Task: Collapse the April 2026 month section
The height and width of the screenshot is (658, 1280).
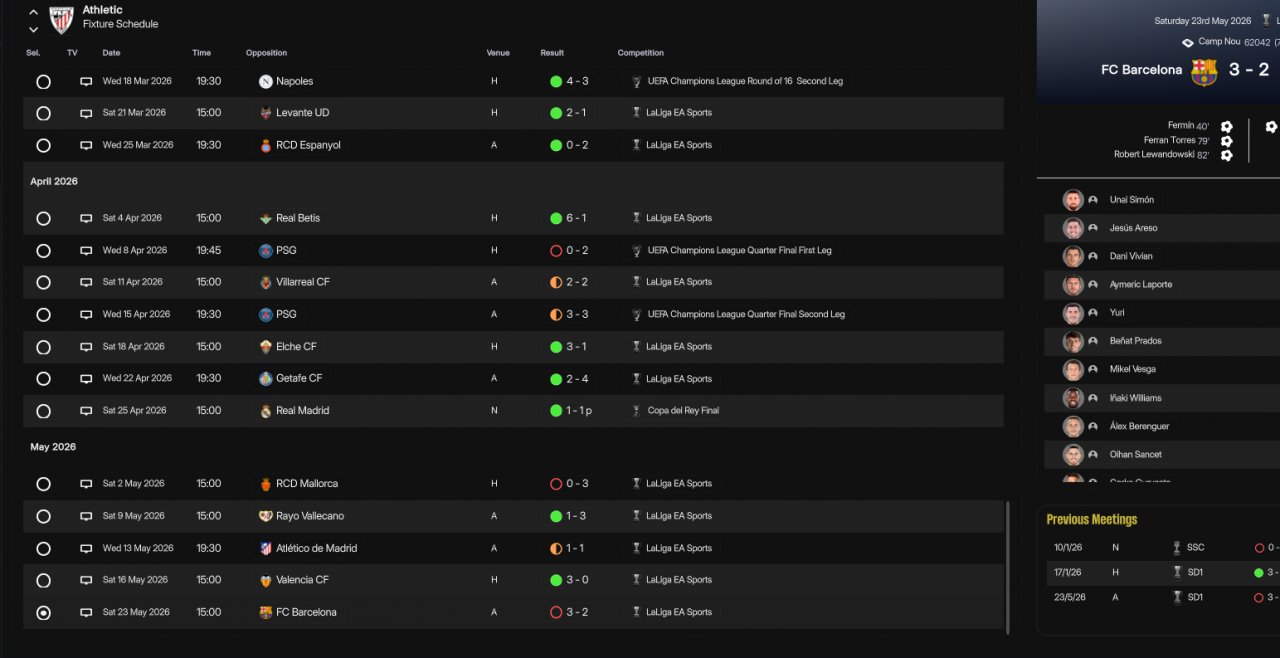Action: [x=54, y=182]
